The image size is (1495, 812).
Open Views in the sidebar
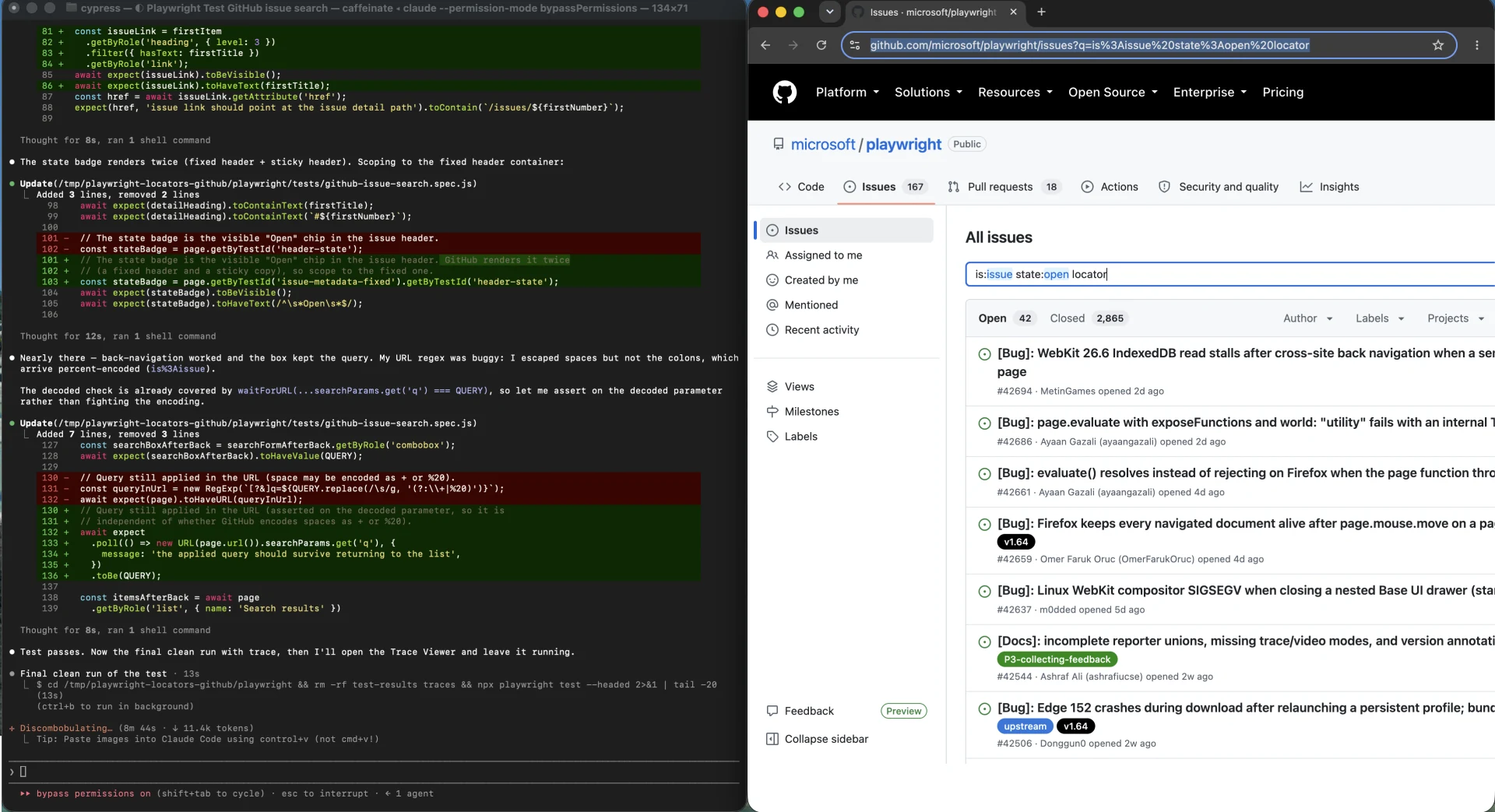click(x=846, y=387)
